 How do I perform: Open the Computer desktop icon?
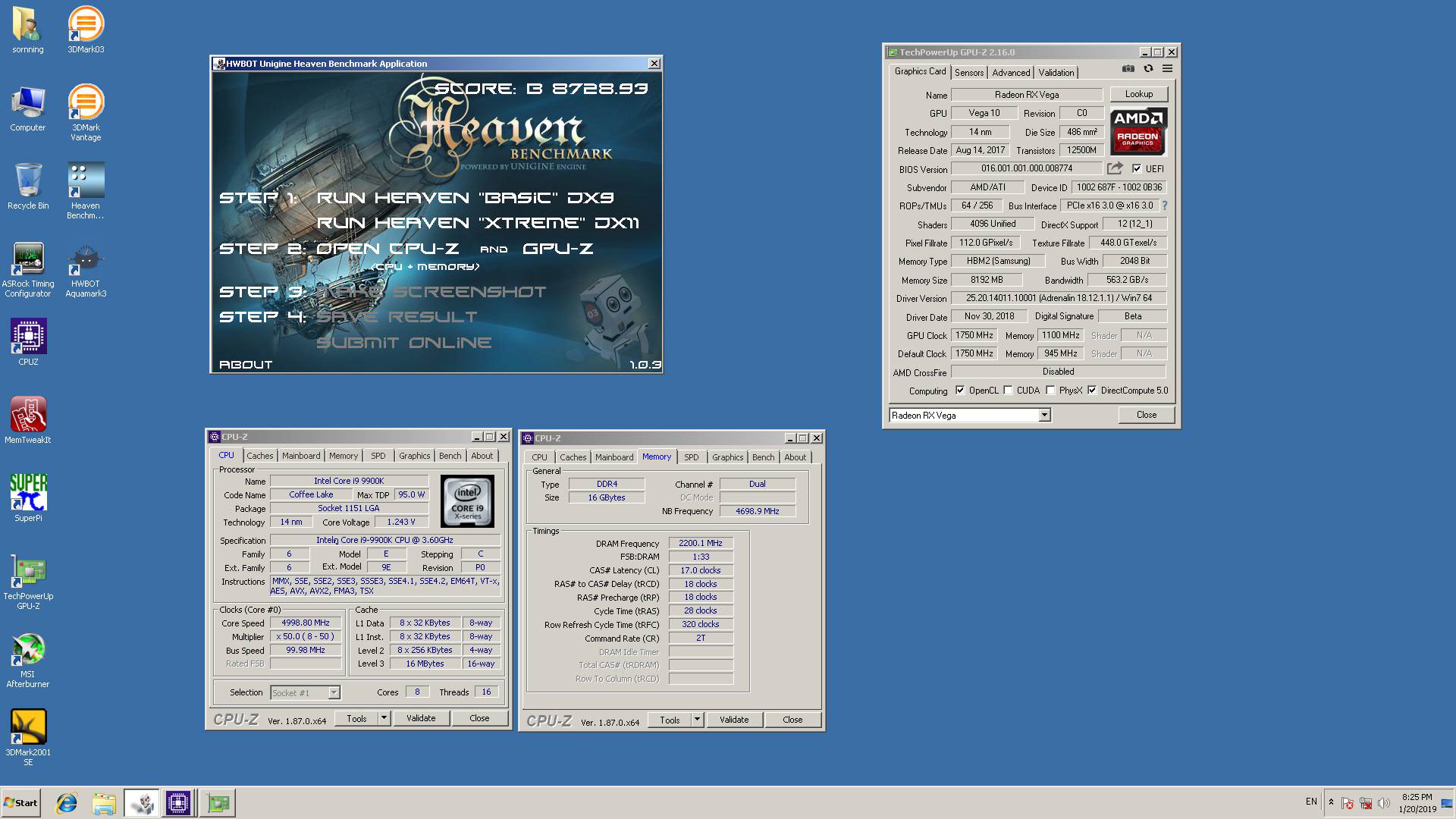[x=28, y=108]
